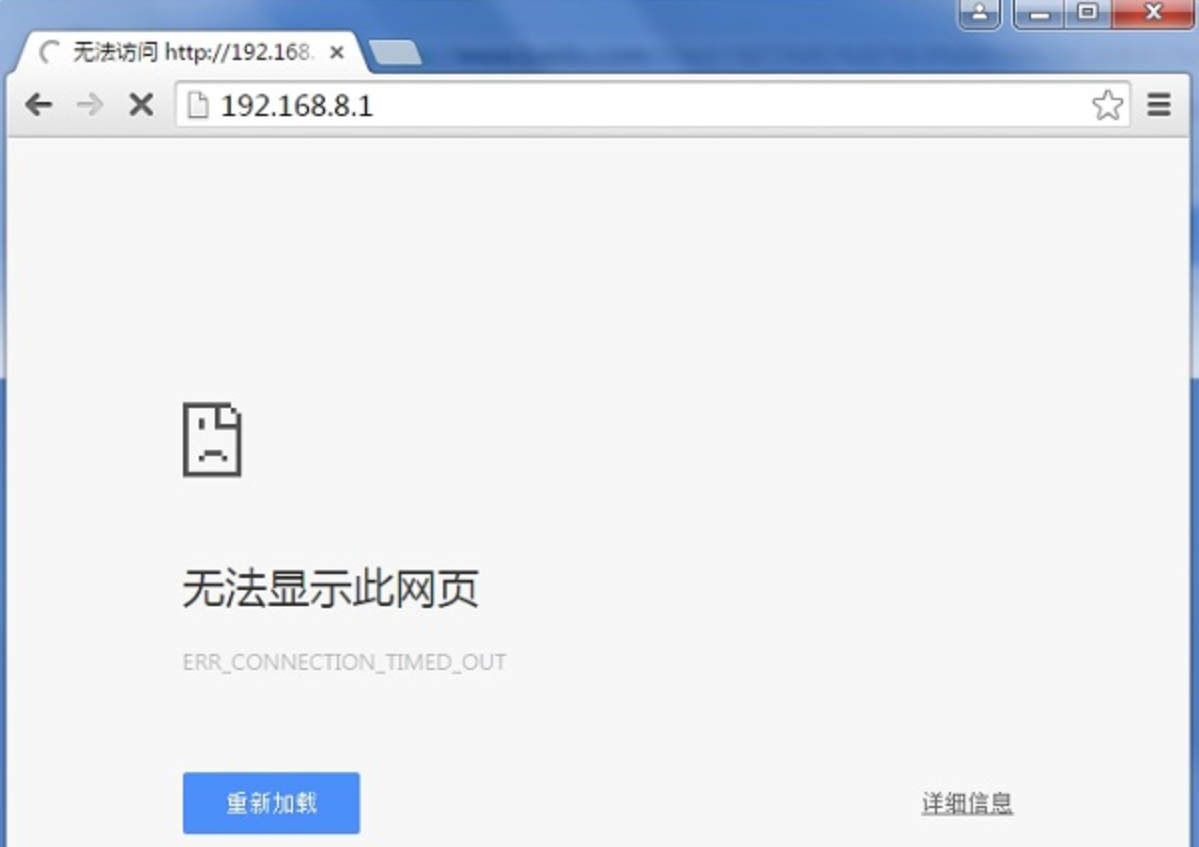
Task: Click the 无法显示此网页 heading
Action: click(x=330, y=589)
